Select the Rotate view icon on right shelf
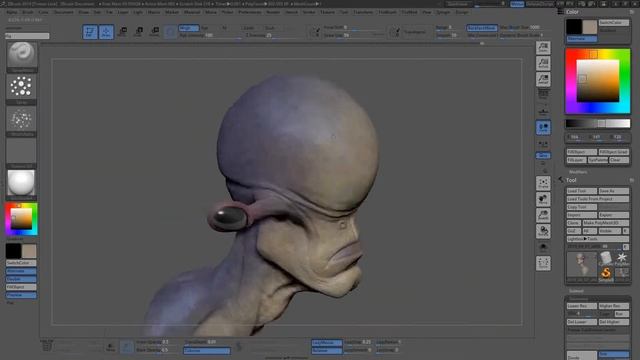Screen dimensions: 640x360 click(543, 231)
